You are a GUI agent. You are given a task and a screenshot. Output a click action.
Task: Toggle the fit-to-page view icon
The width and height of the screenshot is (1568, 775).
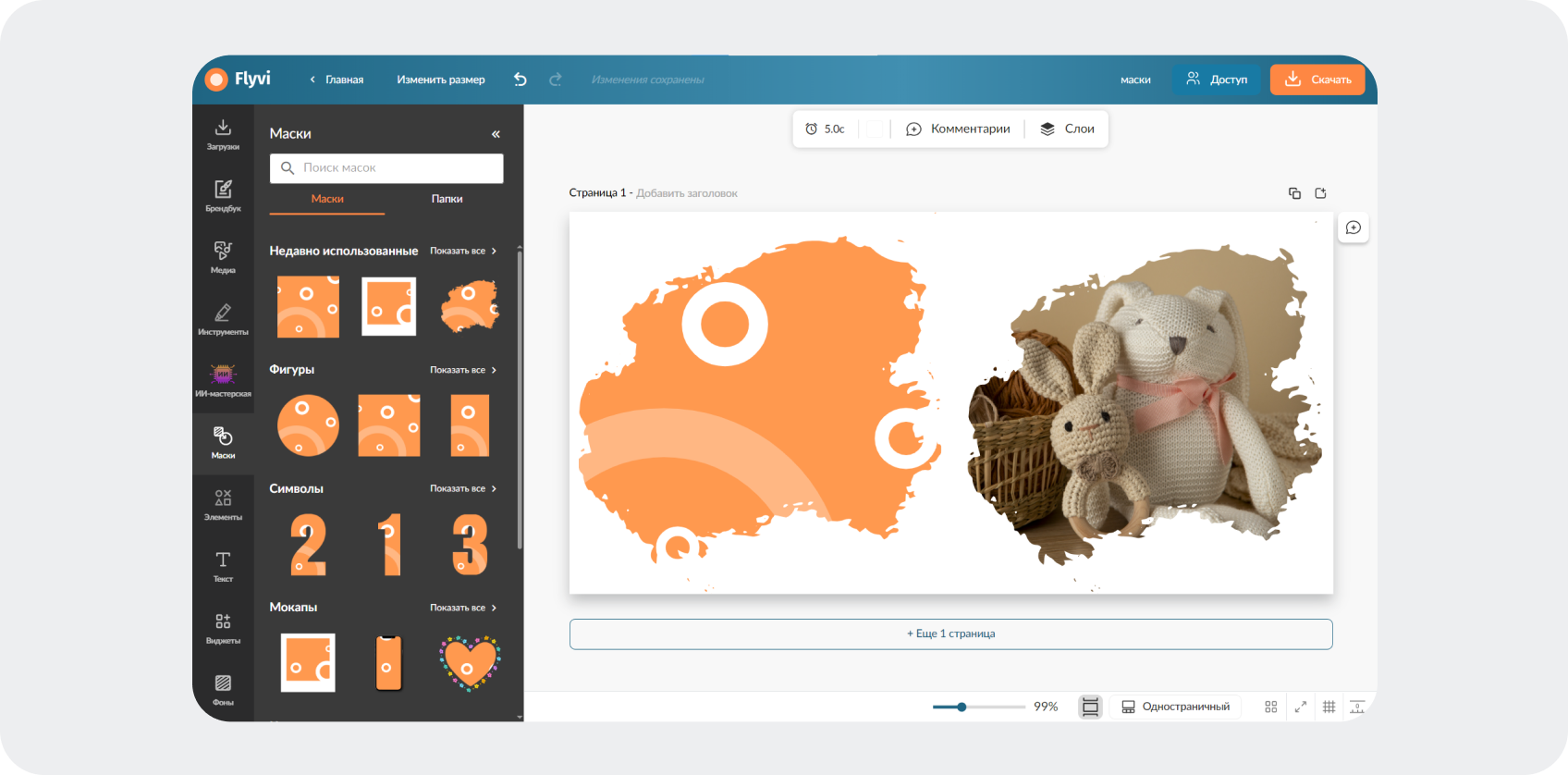pos(1091,707)
